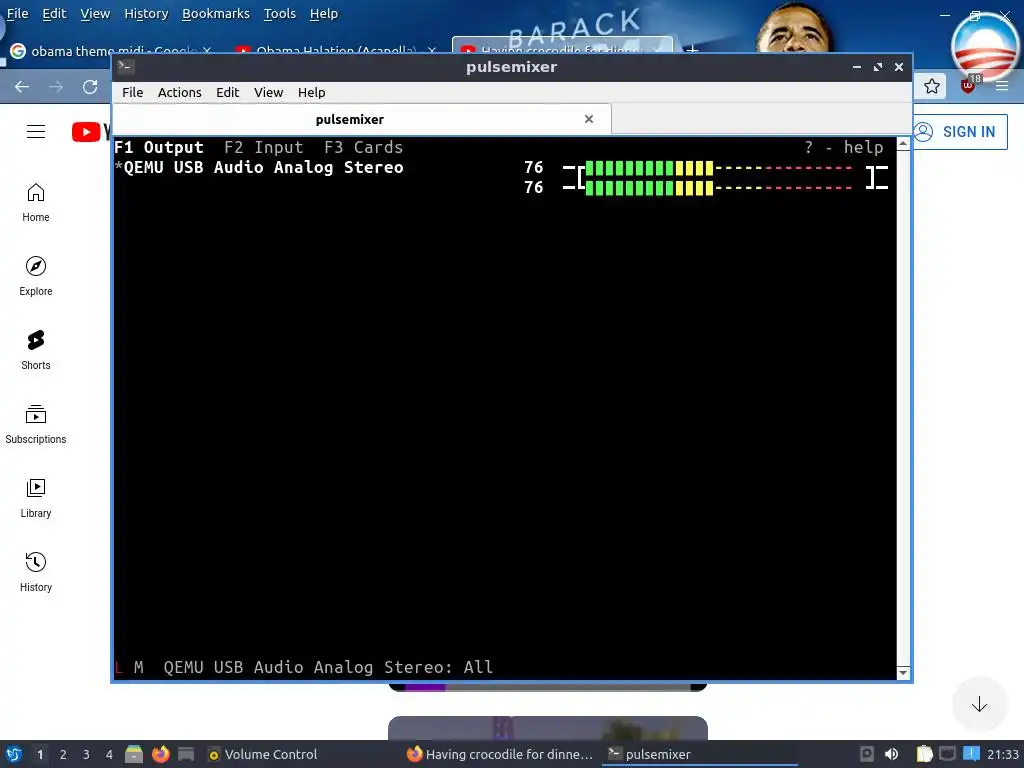The image size is (1024, 768).
Task: Open the volume speaker tray icon
Action: coord(891,754)
